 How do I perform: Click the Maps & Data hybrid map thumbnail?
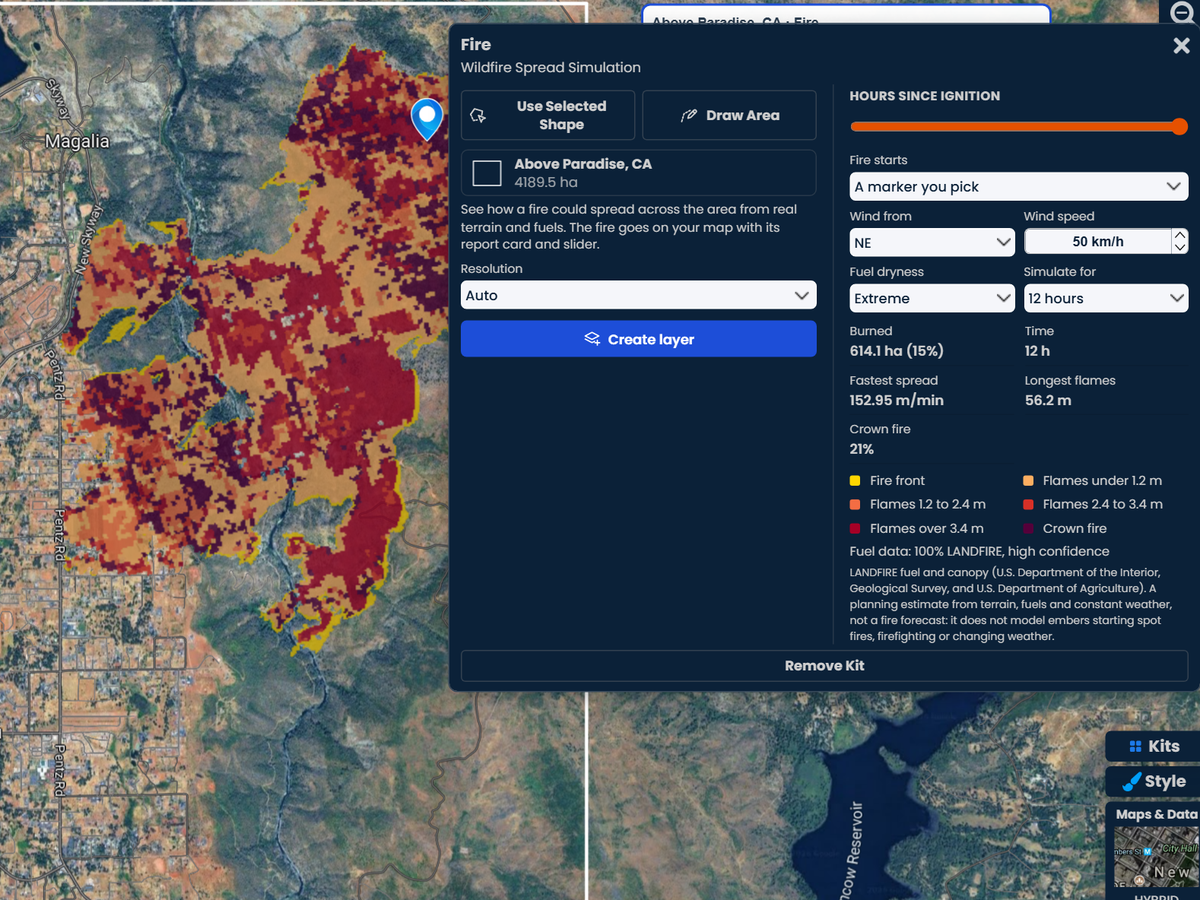[x=1157, y=856]
